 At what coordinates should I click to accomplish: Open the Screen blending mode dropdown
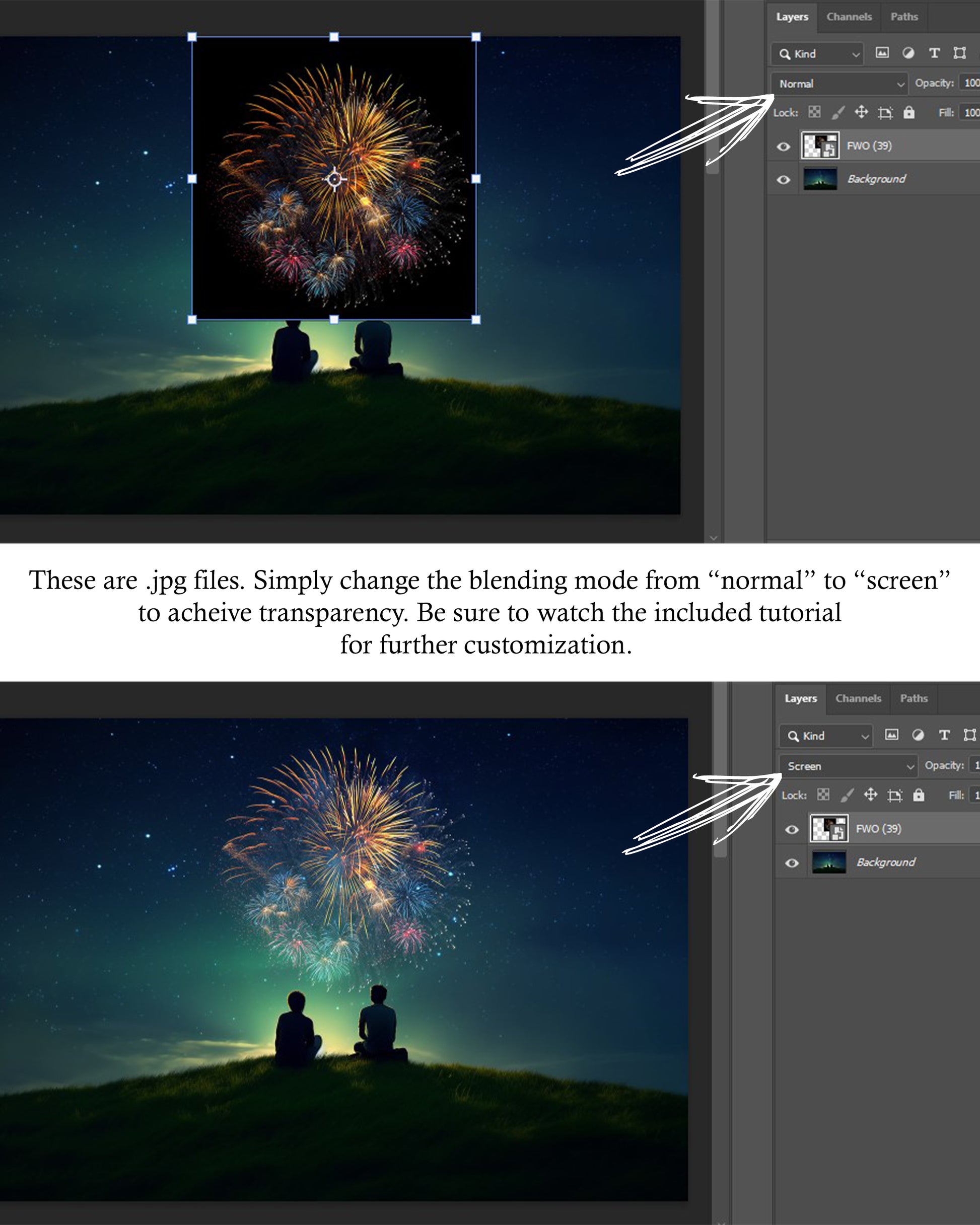pos(848,766)
